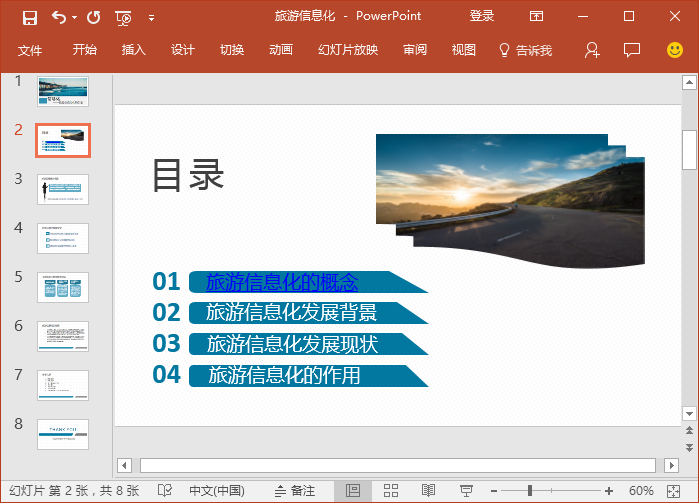Open the 设计 ribbon tab
699x503 pixels.
(183, 49)
